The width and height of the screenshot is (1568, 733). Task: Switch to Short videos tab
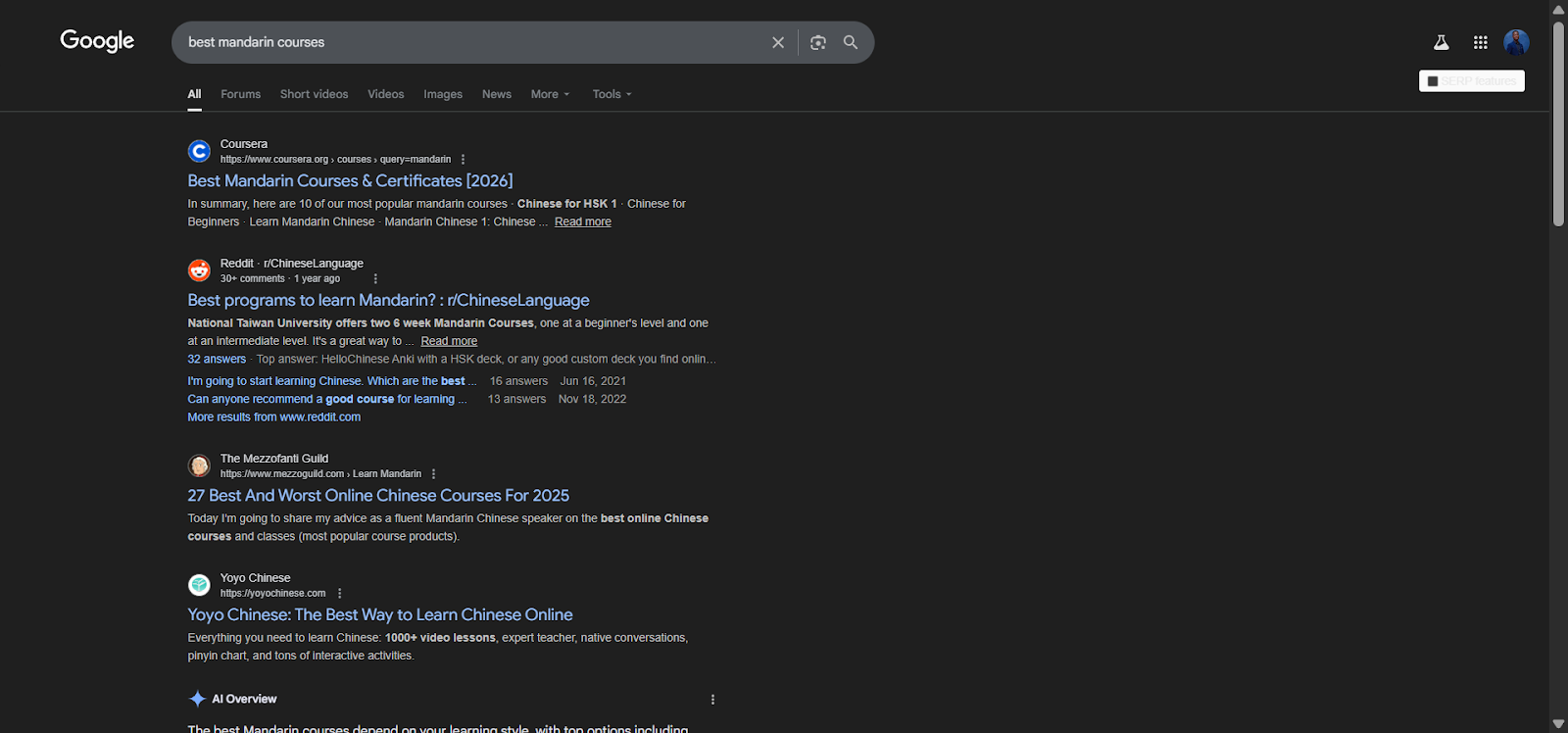pos(314,94)
